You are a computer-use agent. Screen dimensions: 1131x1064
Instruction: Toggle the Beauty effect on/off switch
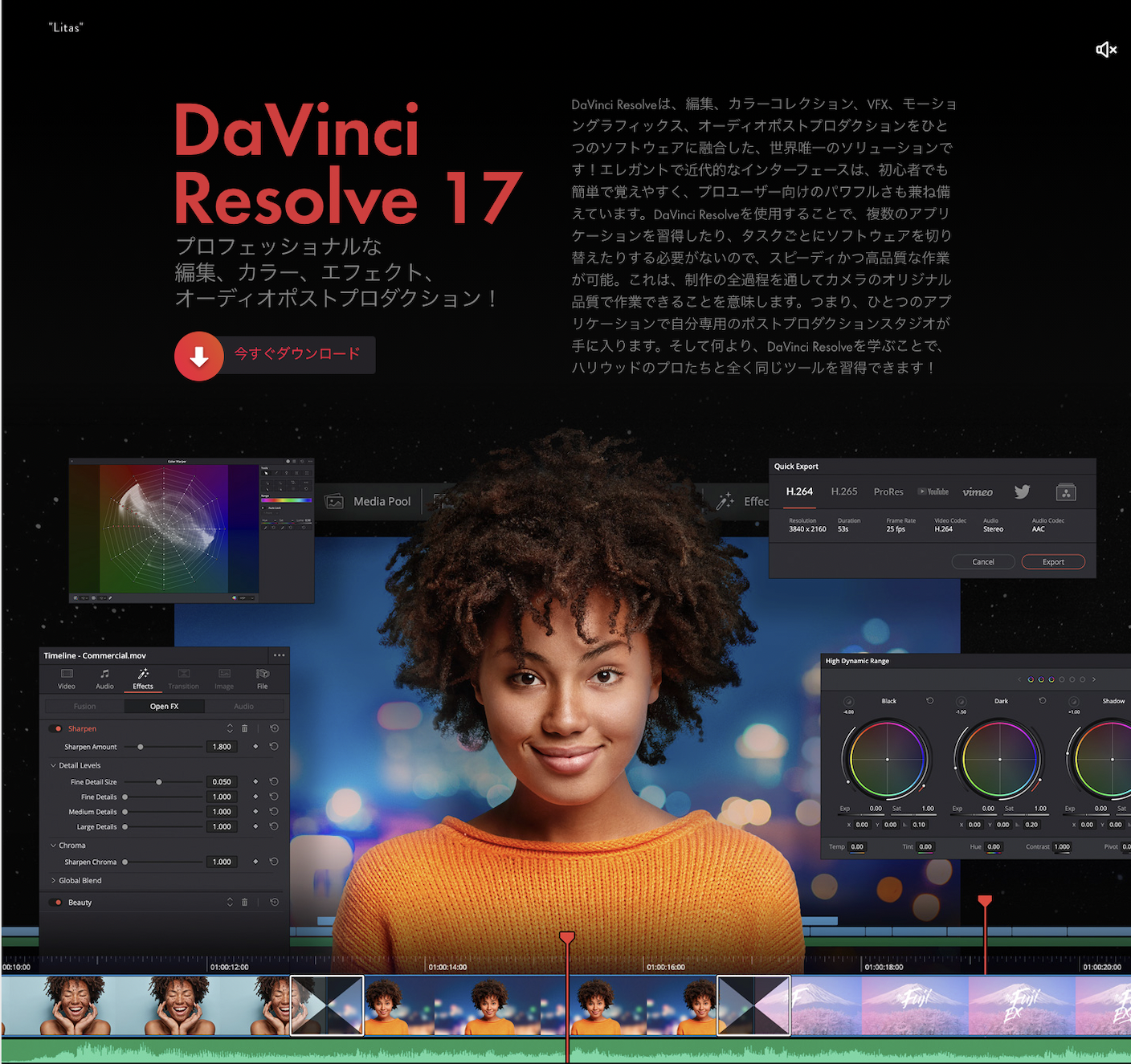coord(56,902)
